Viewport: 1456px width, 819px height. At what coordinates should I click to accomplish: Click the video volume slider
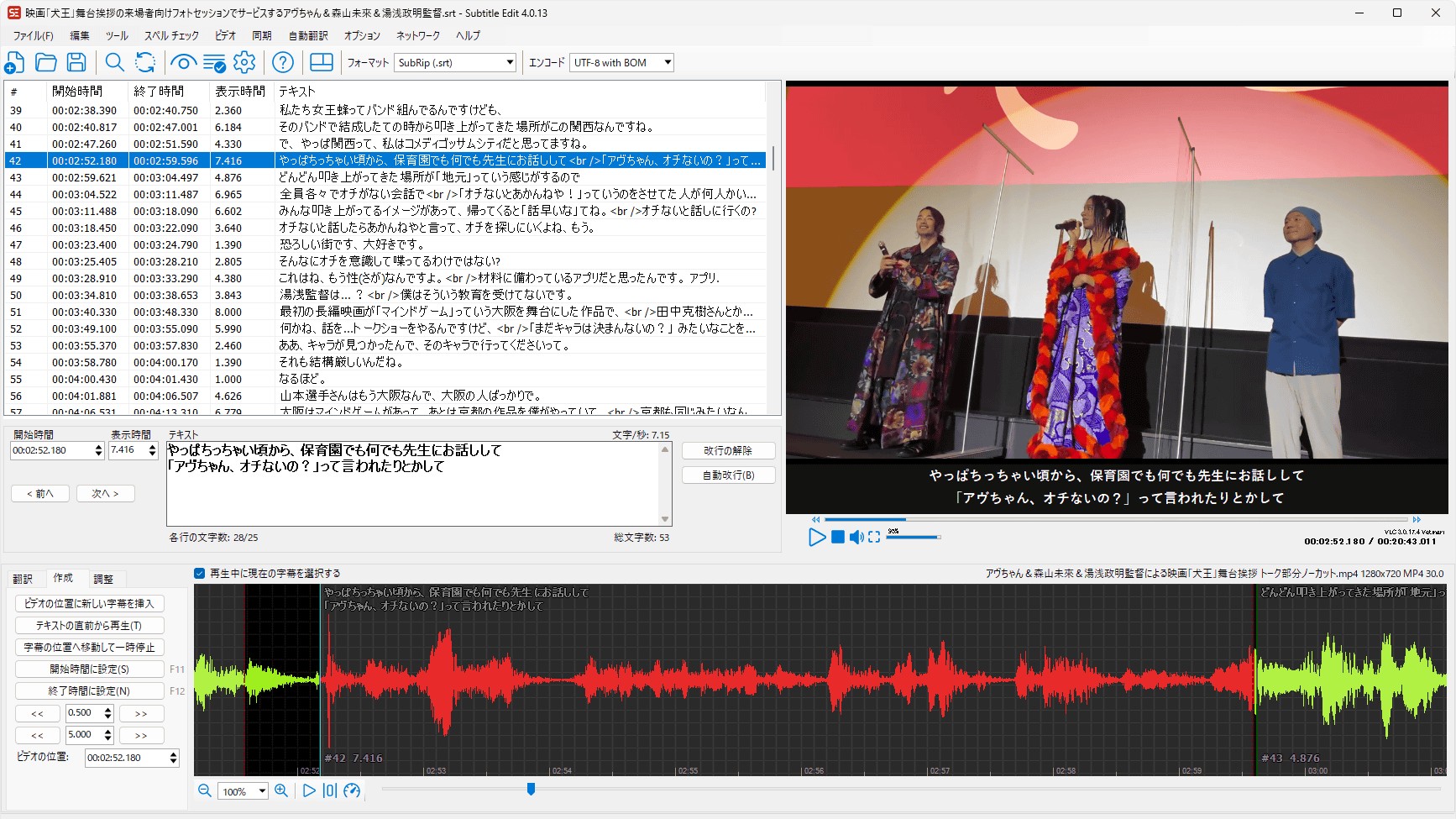point(913,537)
